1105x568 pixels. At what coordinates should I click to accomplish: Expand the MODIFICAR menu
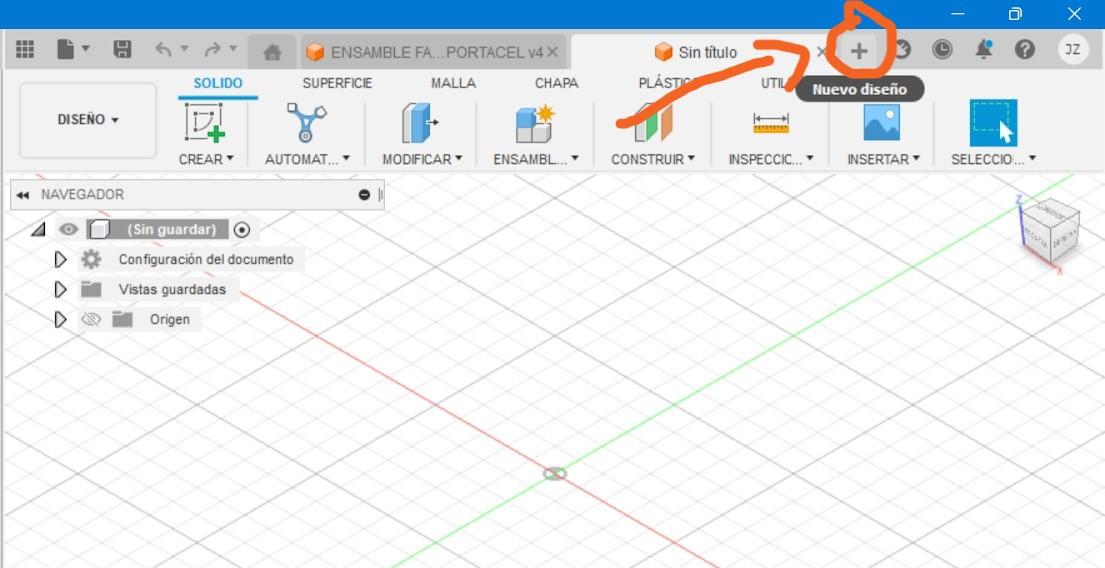coord(422,159)
